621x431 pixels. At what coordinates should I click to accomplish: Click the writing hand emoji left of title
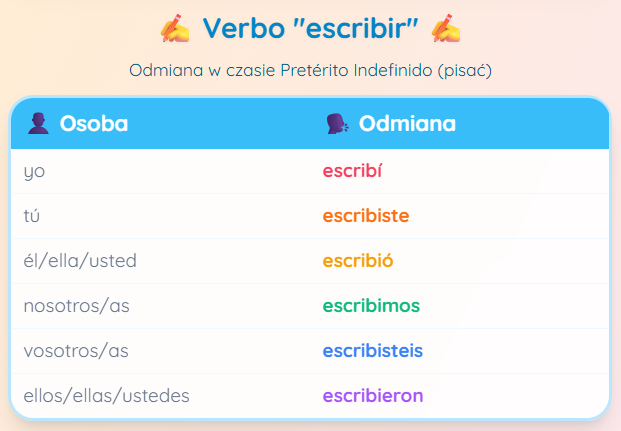click(x=175, y=28)
